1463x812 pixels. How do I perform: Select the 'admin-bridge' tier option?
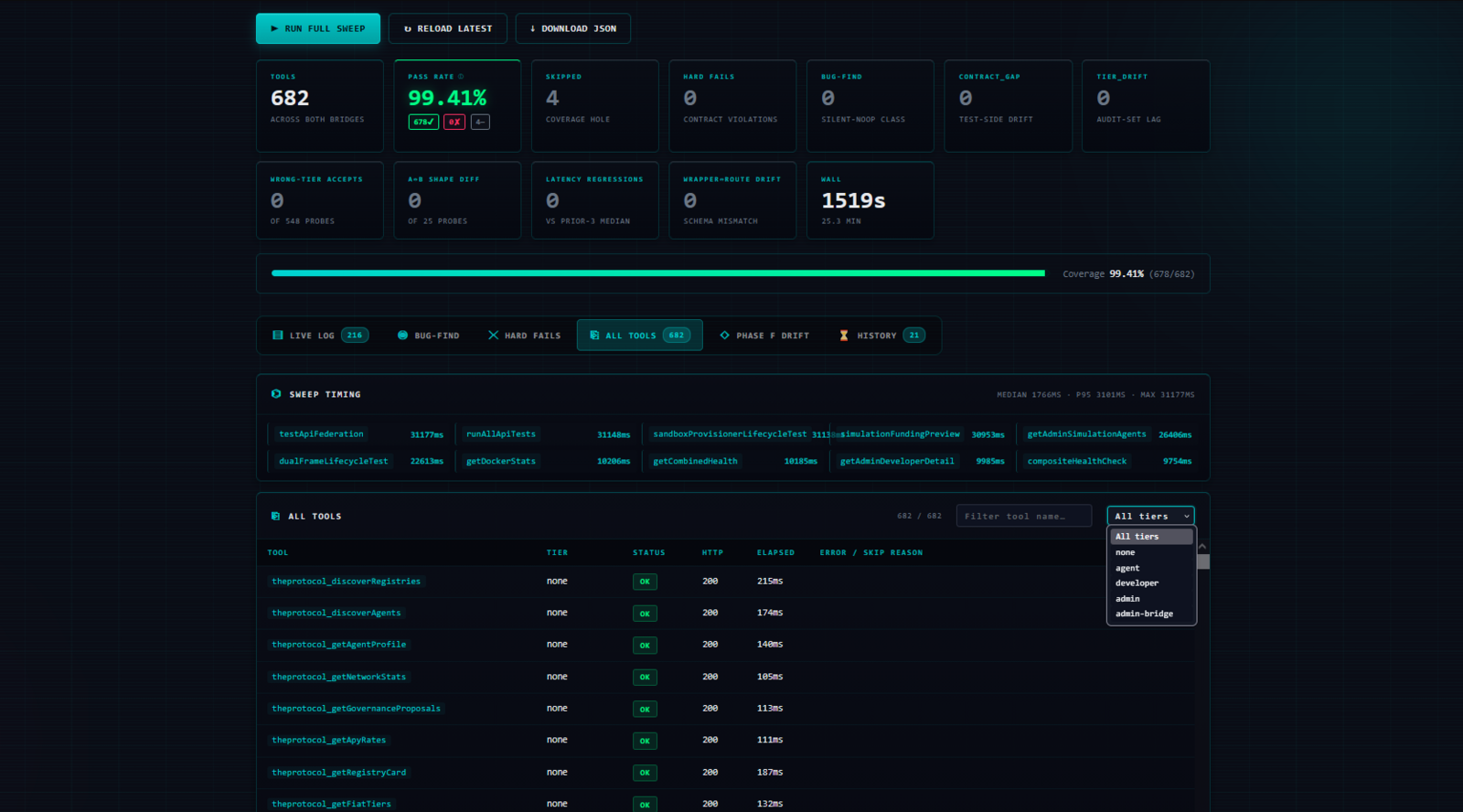coord(1151,614)
